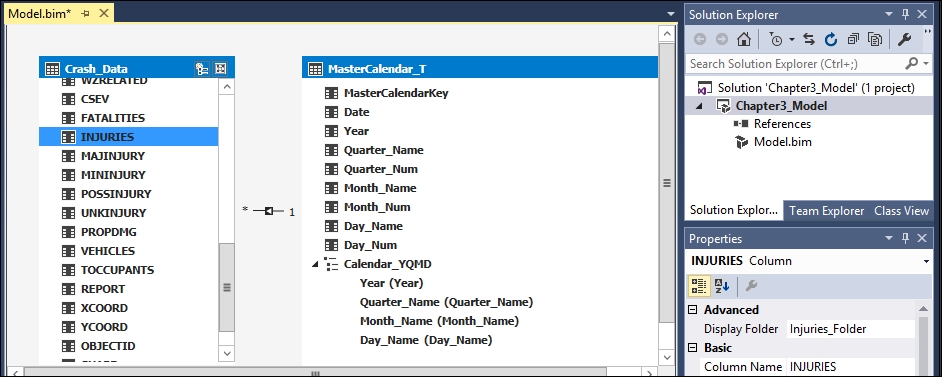Open Properties via the Solution Explorer wrench icon
Screen dimensions: 942x377
pyautogui.click(x=904, y=39)
